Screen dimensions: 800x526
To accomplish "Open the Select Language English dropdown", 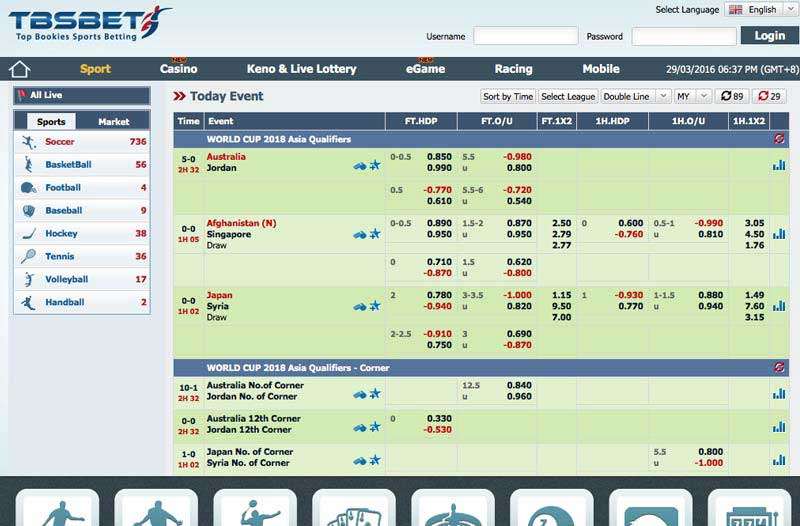I will point(760,10).
